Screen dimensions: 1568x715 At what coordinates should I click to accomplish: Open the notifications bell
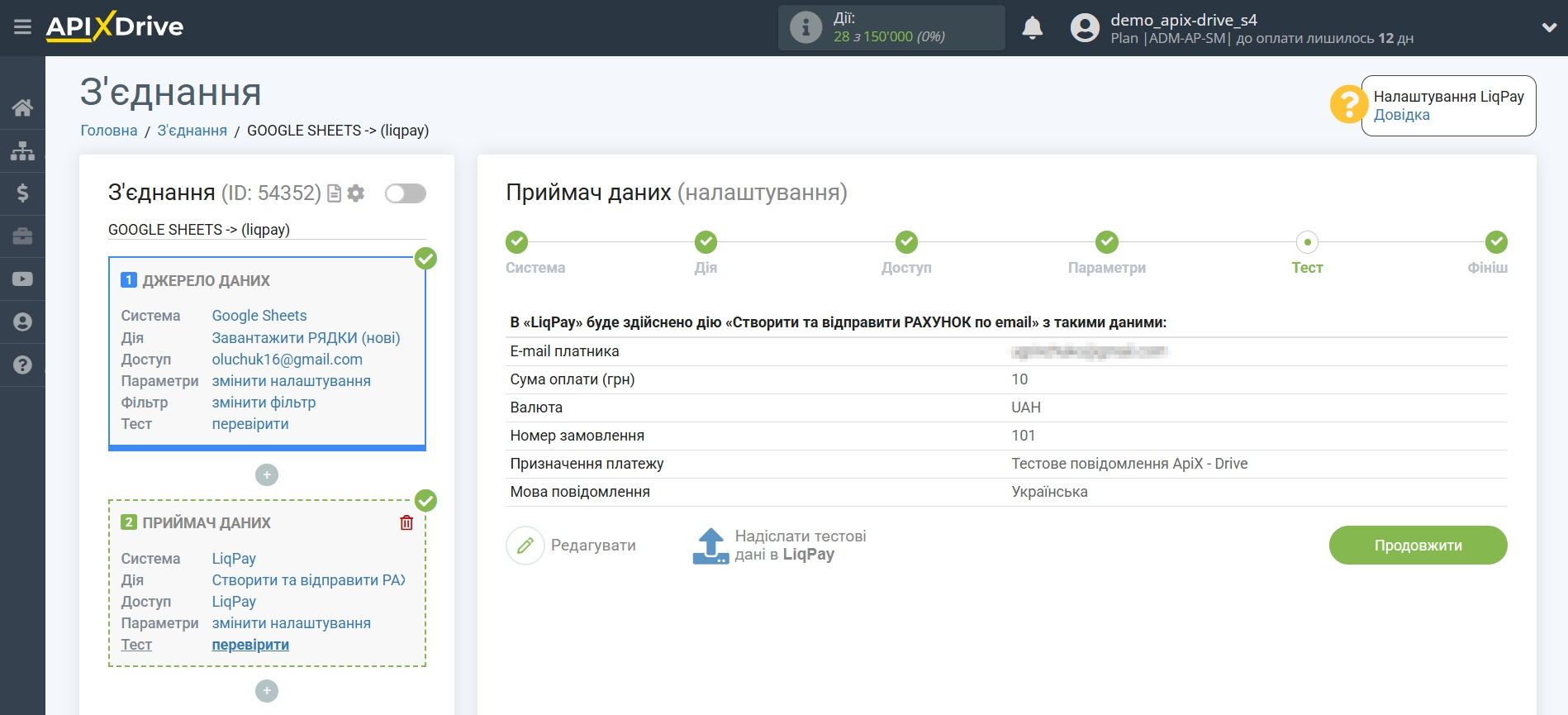tap(1032, 28)
